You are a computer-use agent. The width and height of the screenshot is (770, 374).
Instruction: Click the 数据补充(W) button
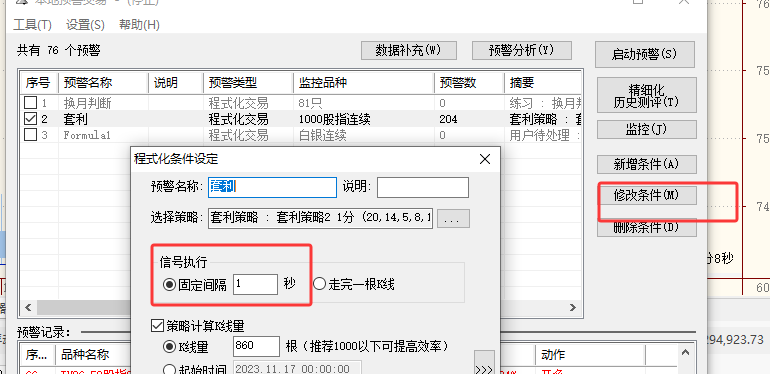[x=409, y=50]
